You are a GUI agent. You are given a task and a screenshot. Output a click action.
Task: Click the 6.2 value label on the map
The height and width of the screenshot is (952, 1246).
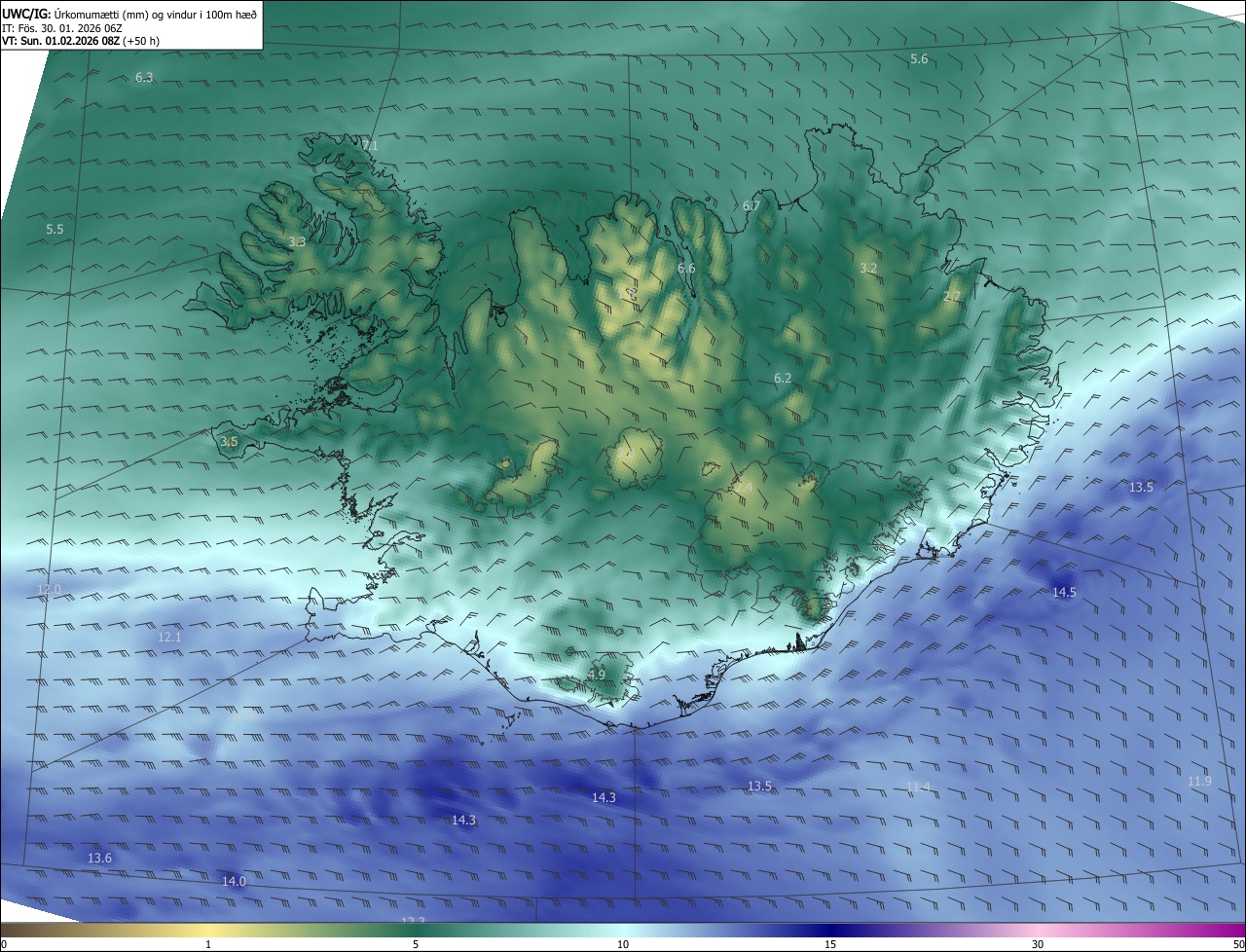pyautogui.click(x=783, y=378)
